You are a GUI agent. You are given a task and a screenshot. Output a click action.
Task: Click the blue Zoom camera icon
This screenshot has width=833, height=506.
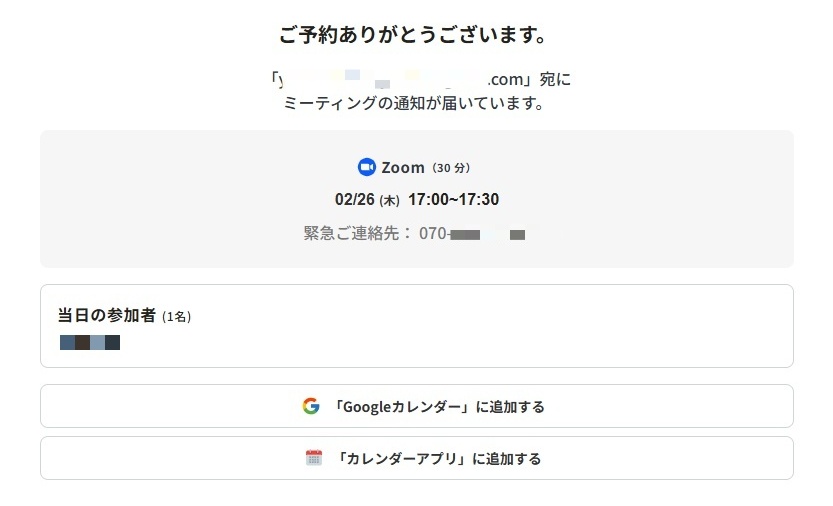tap(366, 167)
